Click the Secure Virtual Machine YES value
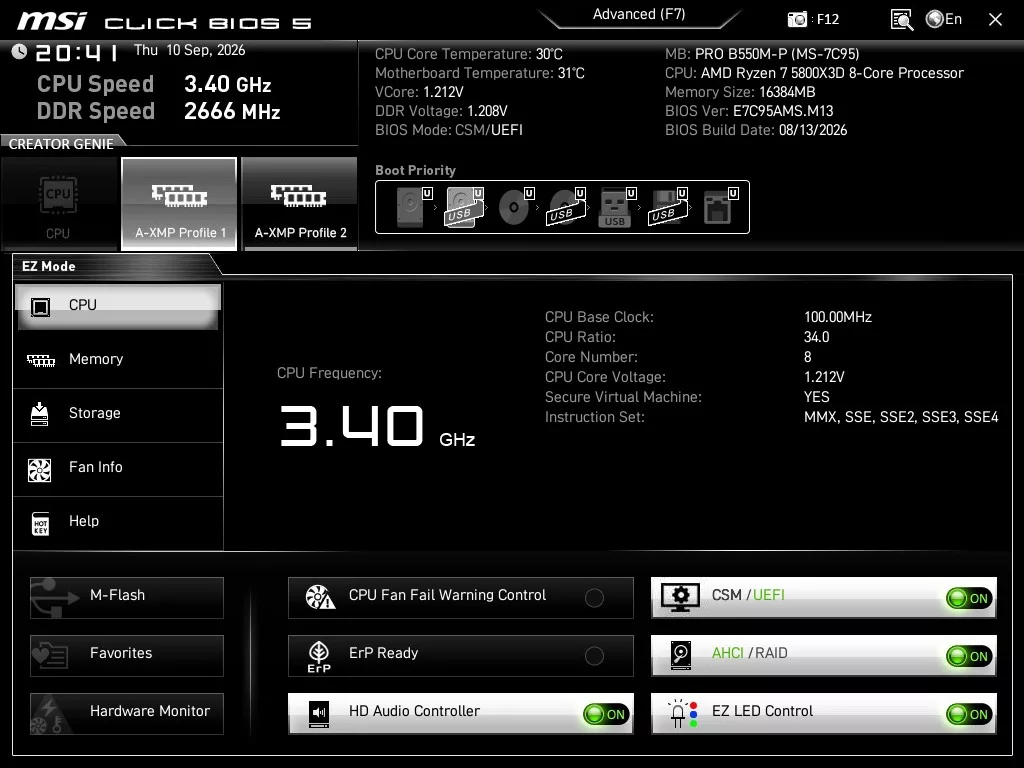 click(x=816, y=397)
